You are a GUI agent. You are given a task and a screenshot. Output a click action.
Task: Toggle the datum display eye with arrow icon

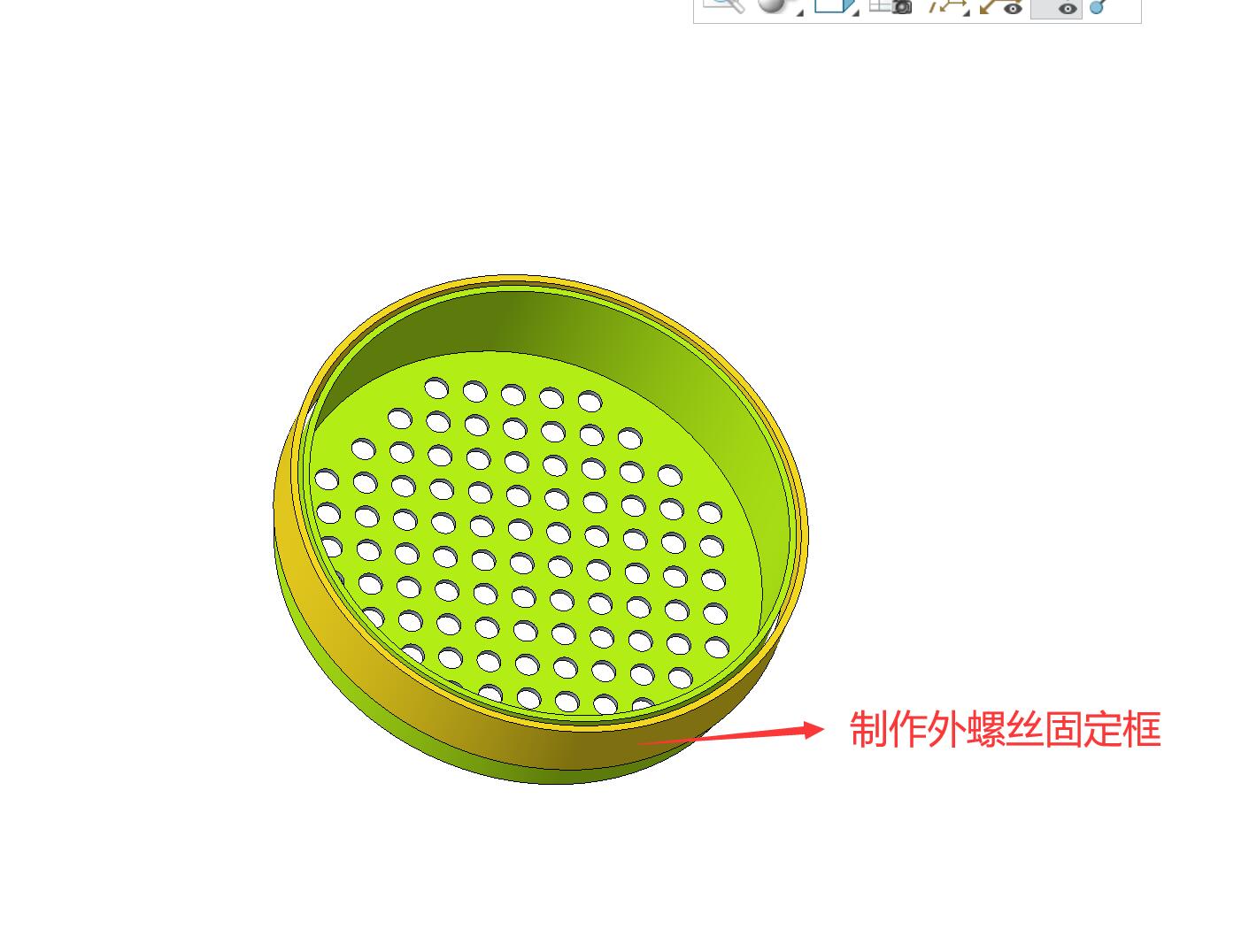point(1001,6)
